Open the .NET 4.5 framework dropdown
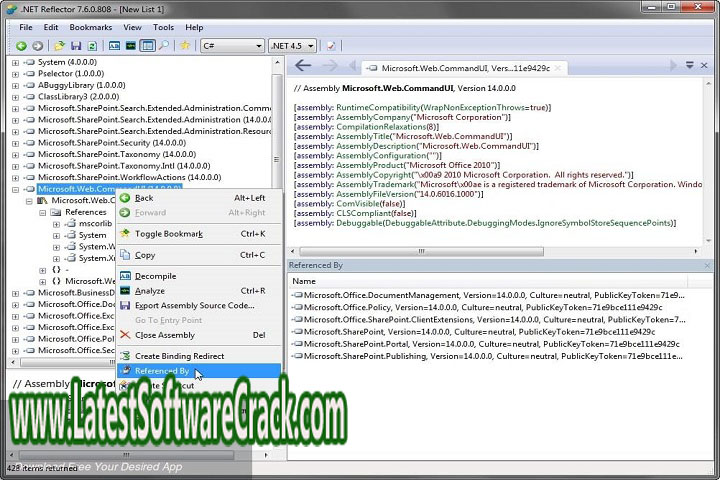Screen dimensions: 720x480 pos(292,46)
